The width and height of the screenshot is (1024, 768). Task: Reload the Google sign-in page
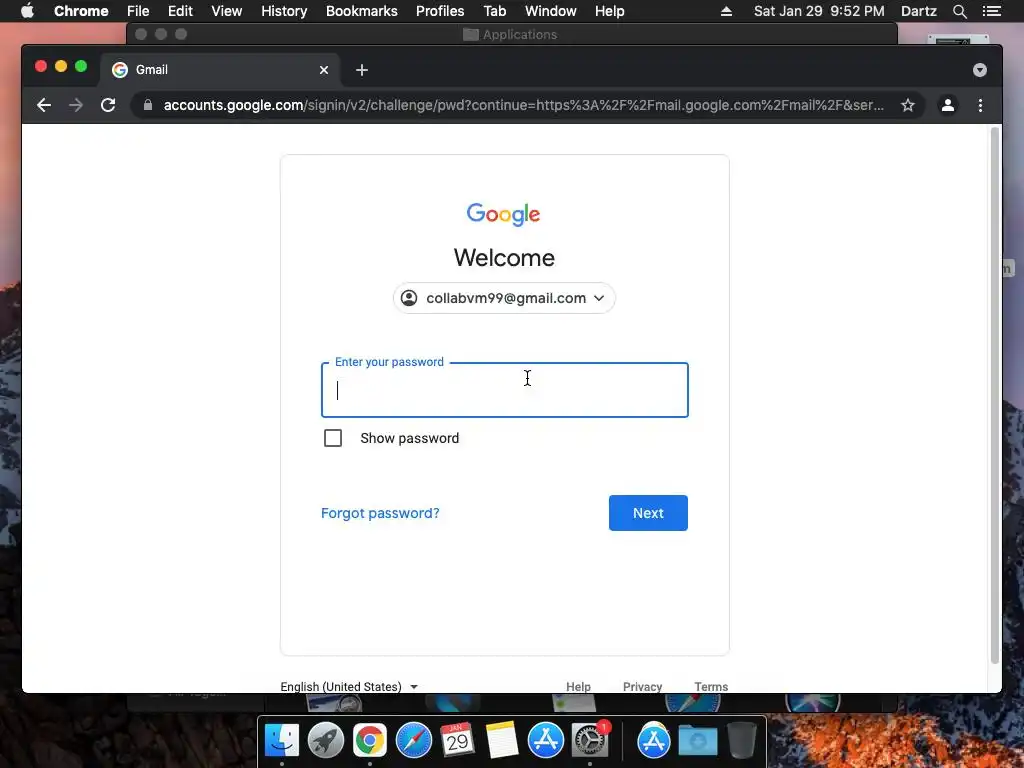point(108,105)
